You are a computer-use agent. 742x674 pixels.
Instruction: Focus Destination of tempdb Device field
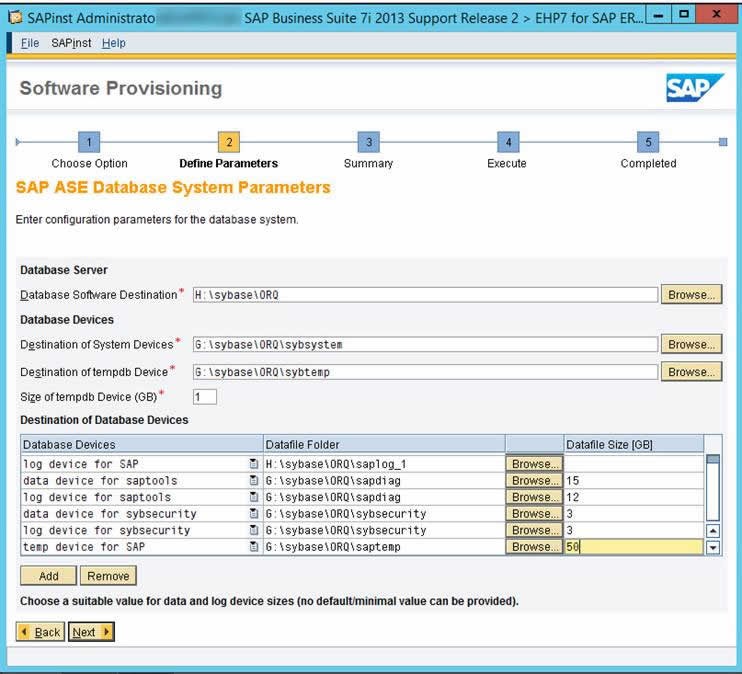tap(425, 372)
